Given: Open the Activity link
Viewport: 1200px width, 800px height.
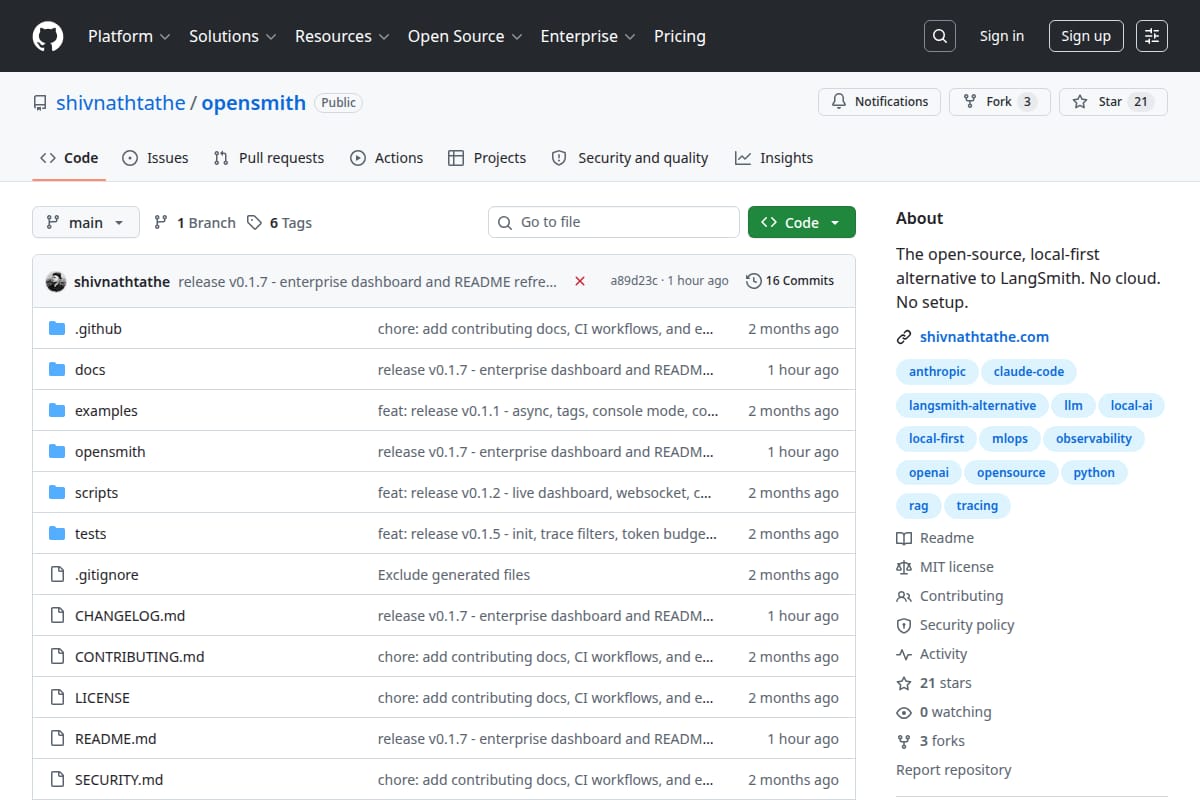Looking at the screenshot, I should tap(932, 654).
